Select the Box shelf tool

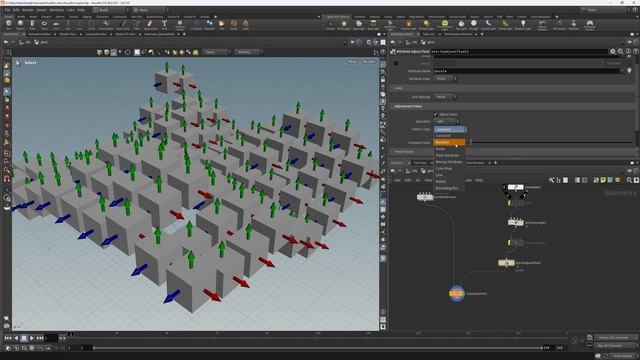click(x=9, y=24)
